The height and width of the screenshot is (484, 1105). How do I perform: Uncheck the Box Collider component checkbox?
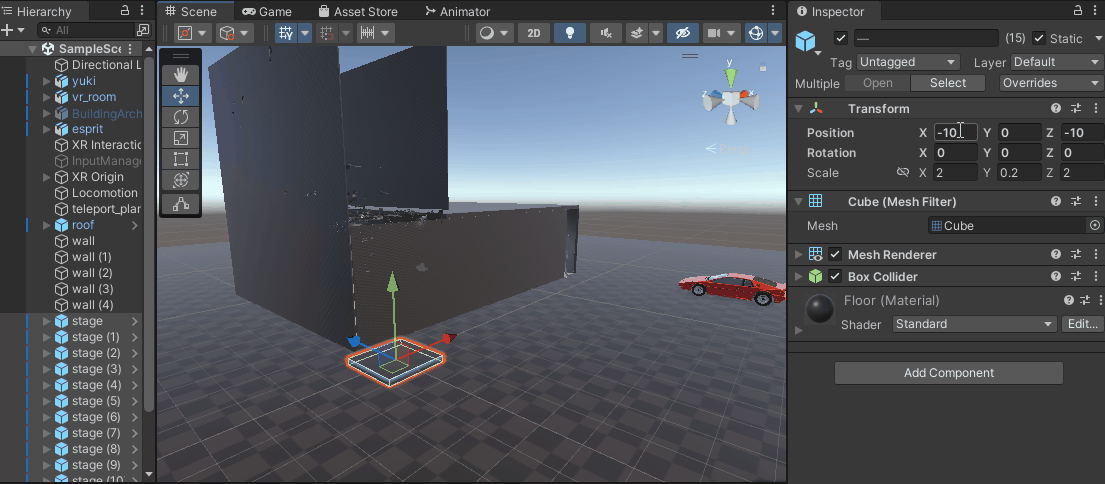tap(835, 277)
